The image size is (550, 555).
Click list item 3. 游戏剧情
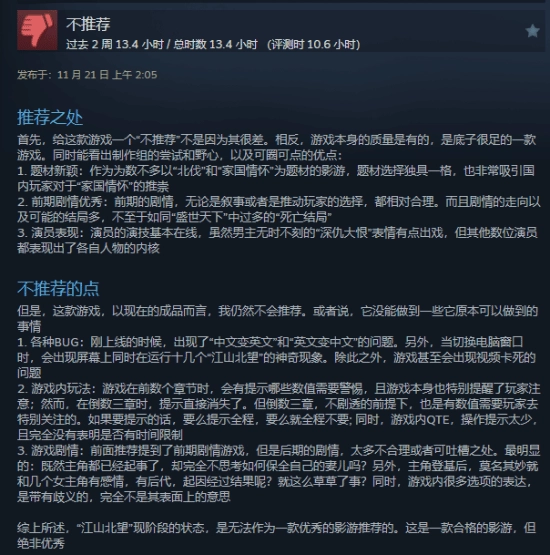tap(279, 474)
